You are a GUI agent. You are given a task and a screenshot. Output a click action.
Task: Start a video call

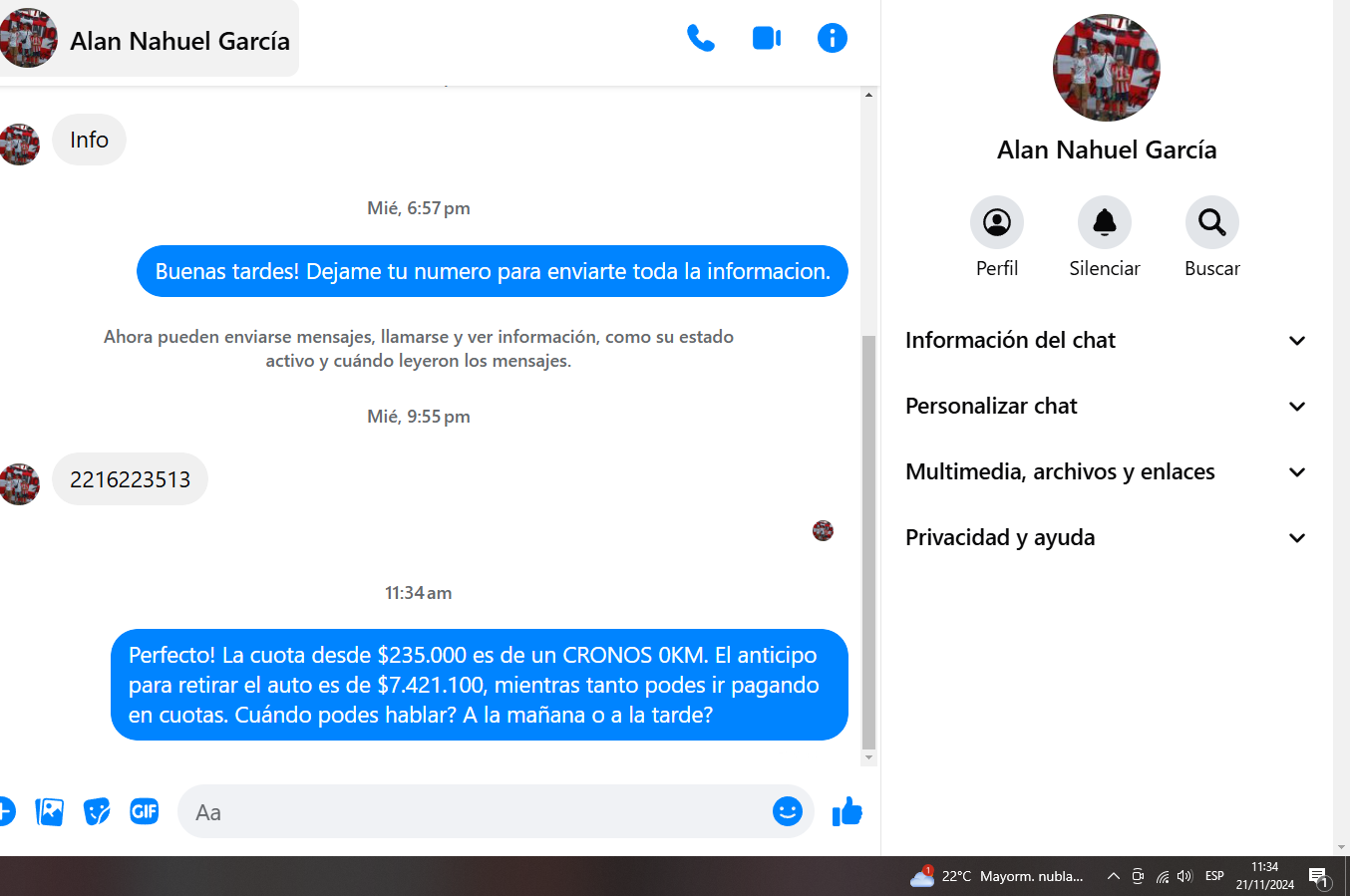767,39
